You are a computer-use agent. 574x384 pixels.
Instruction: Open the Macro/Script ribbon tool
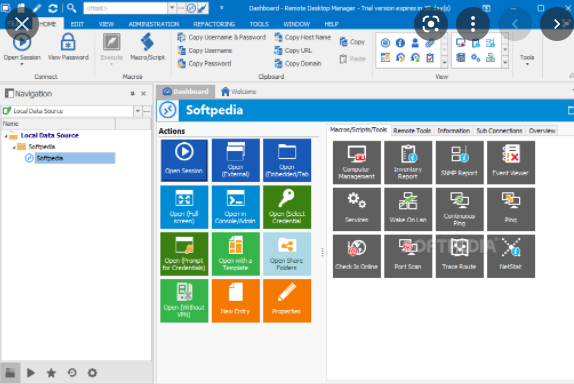(147, 47)
